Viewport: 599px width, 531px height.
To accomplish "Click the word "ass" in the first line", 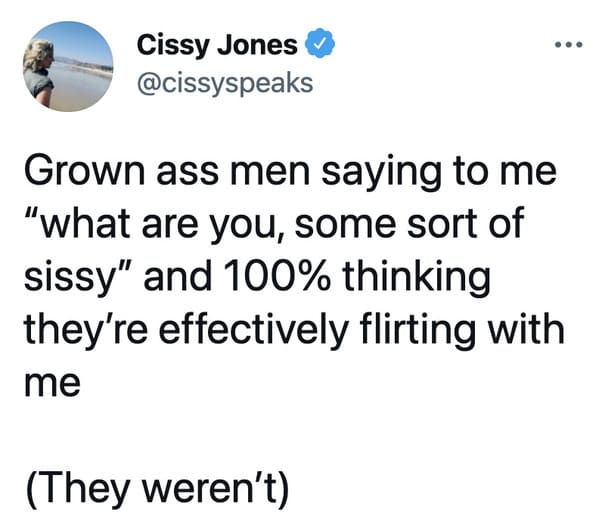I will coord(188,173).
